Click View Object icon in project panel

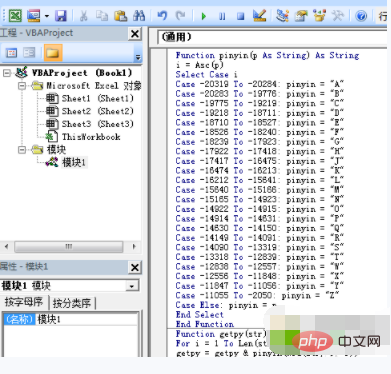pyautogui.click(x=29, y=53)
